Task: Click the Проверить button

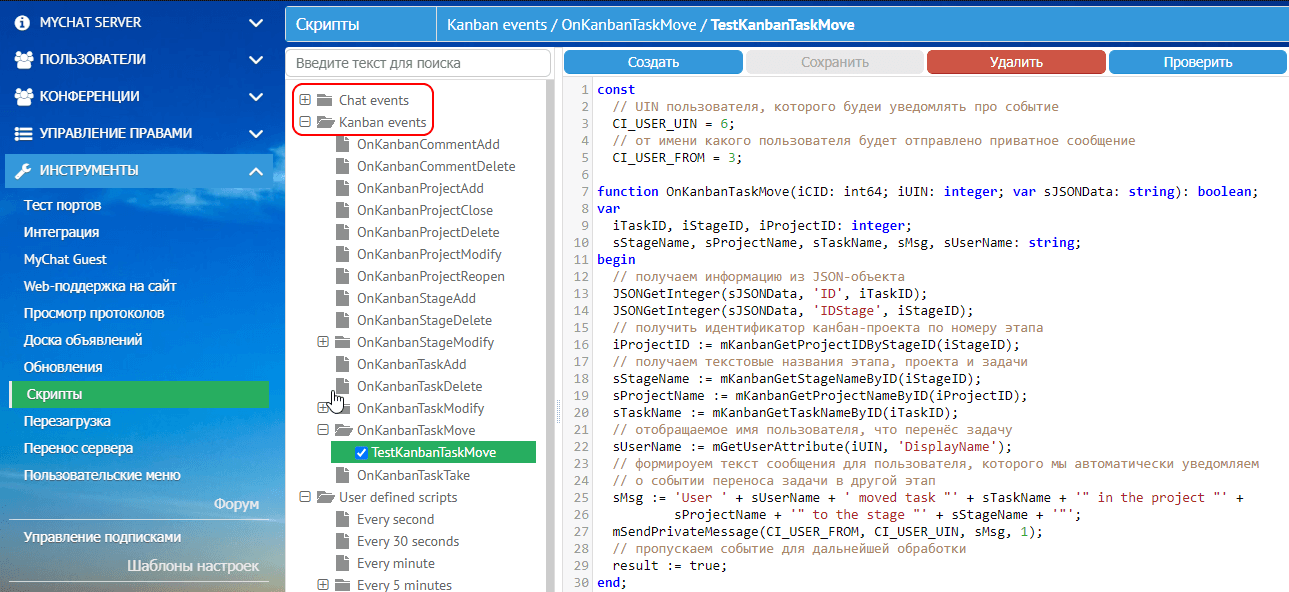Action: pyautogui.click(x=1196, y=61)
